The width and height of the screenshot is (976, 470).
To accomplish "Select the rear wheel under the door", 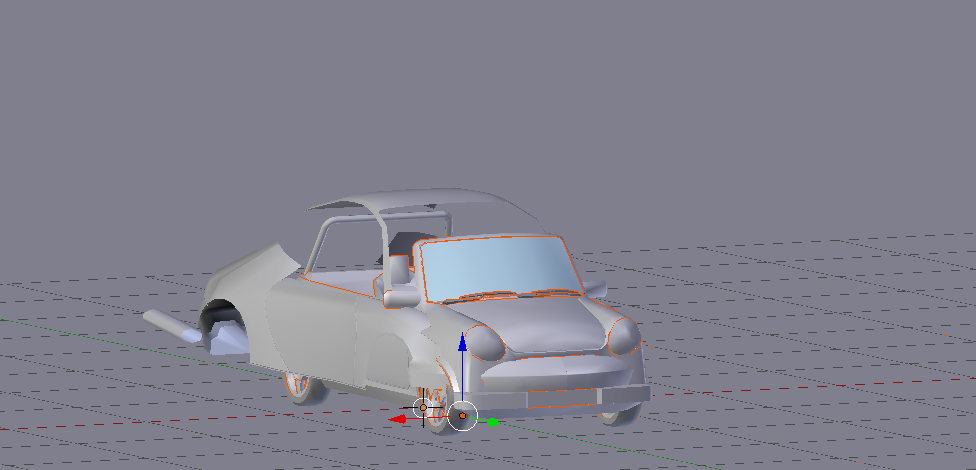I will (303, 387).
